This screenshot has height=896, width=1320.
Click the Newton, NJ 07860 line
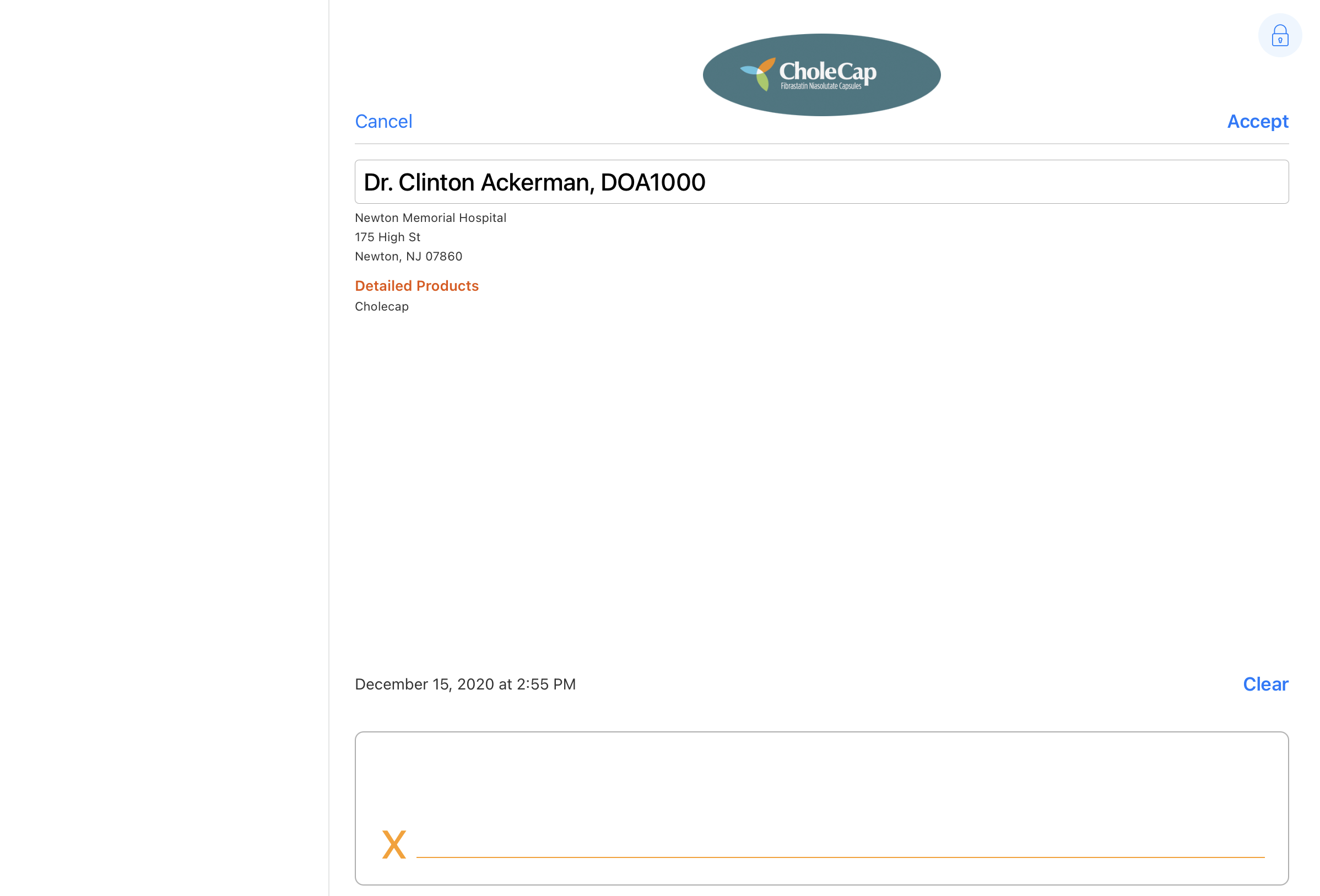tap(408, 257)
